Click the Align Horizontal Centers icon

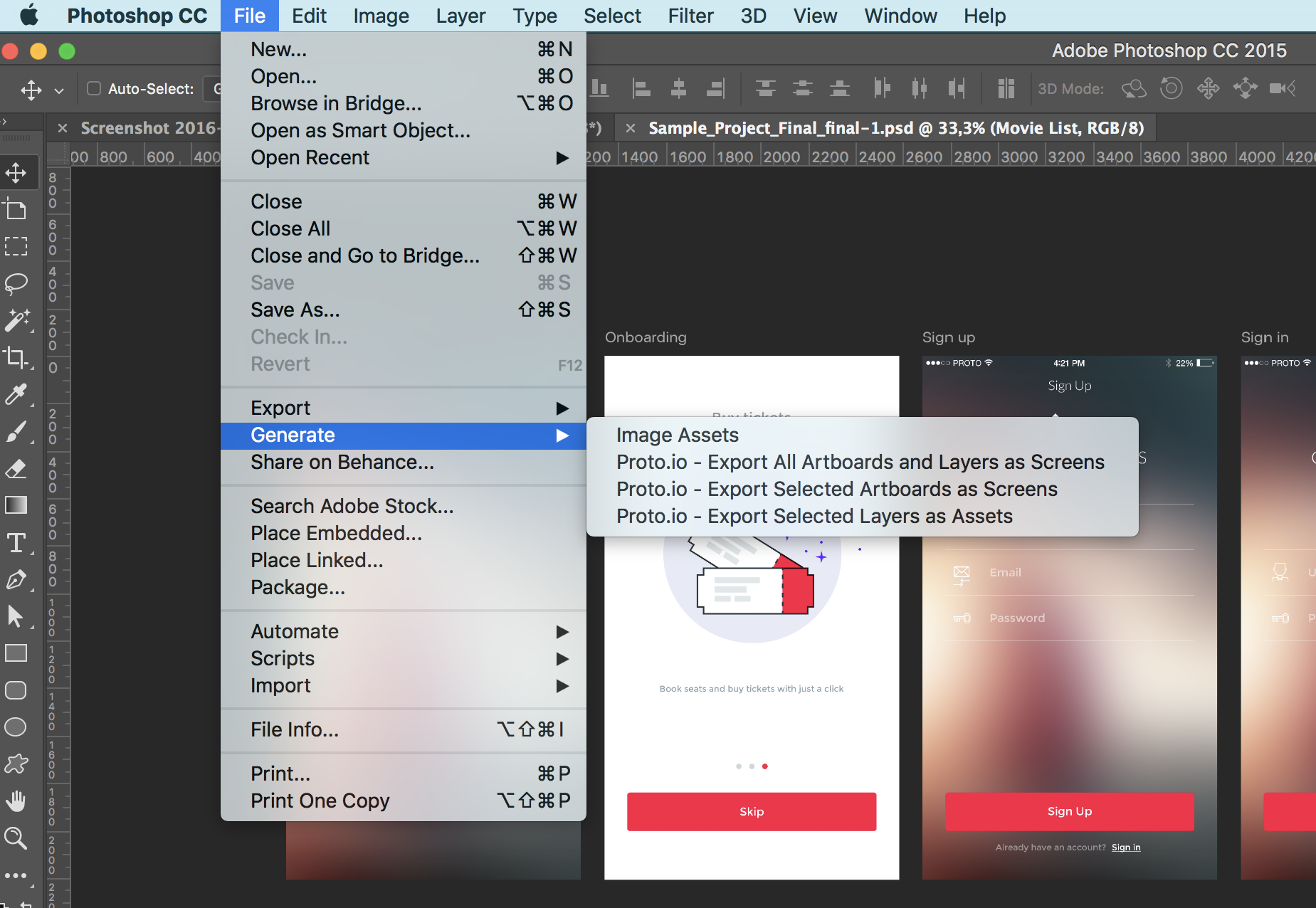(x=679, y=88)
